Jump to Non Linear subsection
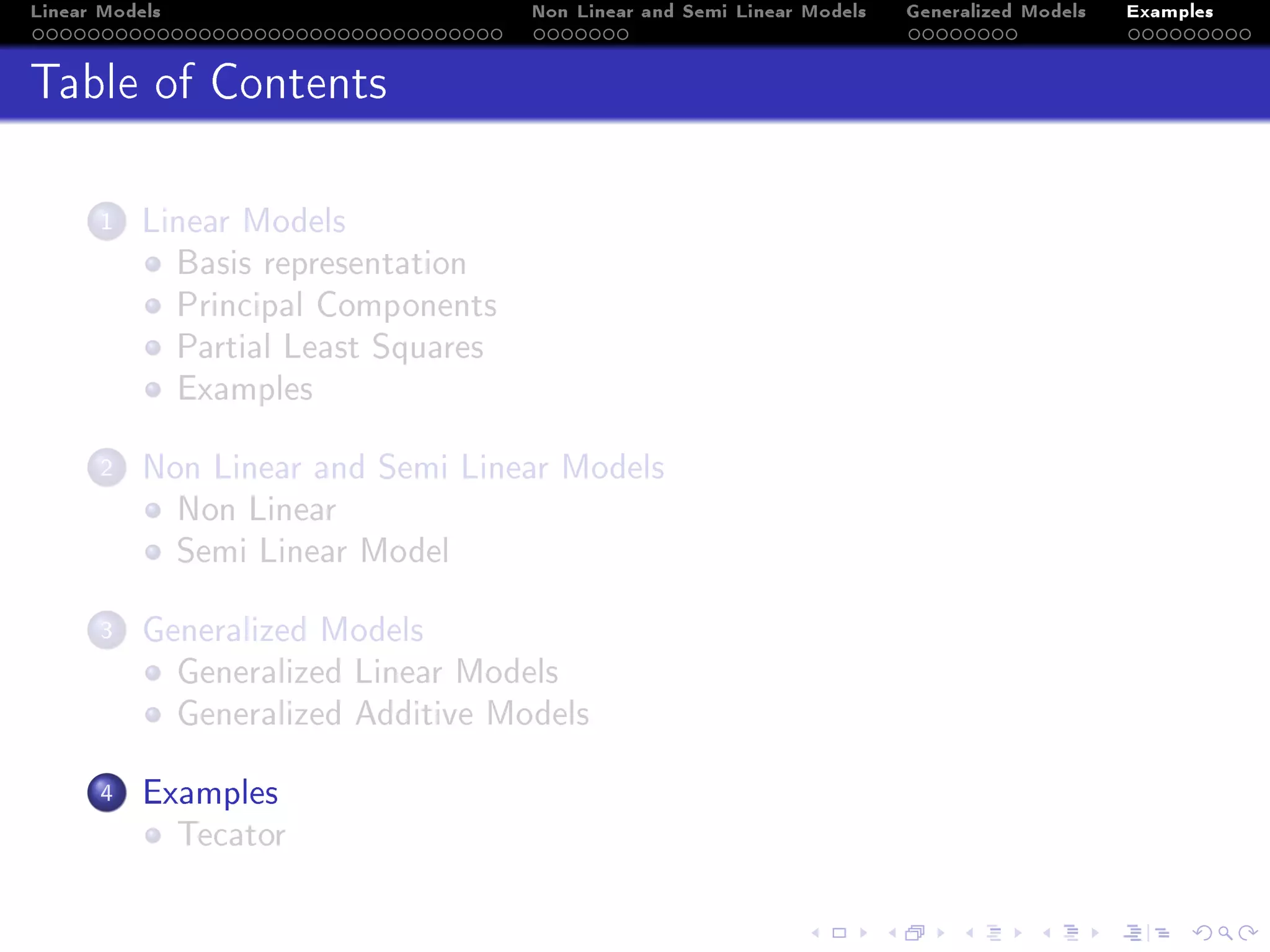Screen dimensions: 1270x952 pyautogui.click(x=257, y=509)
